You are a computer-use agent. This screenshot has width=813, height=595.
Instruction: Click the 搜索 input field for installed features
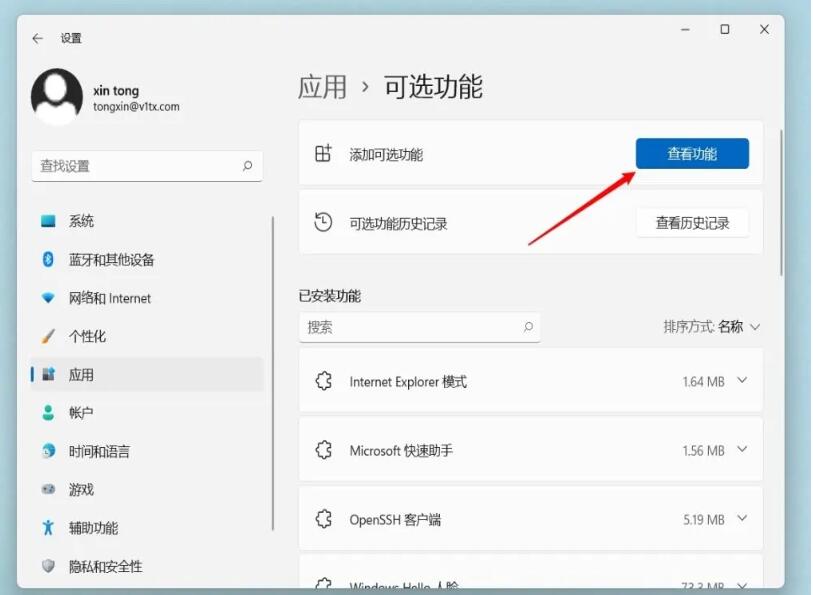tap(420, 327)
